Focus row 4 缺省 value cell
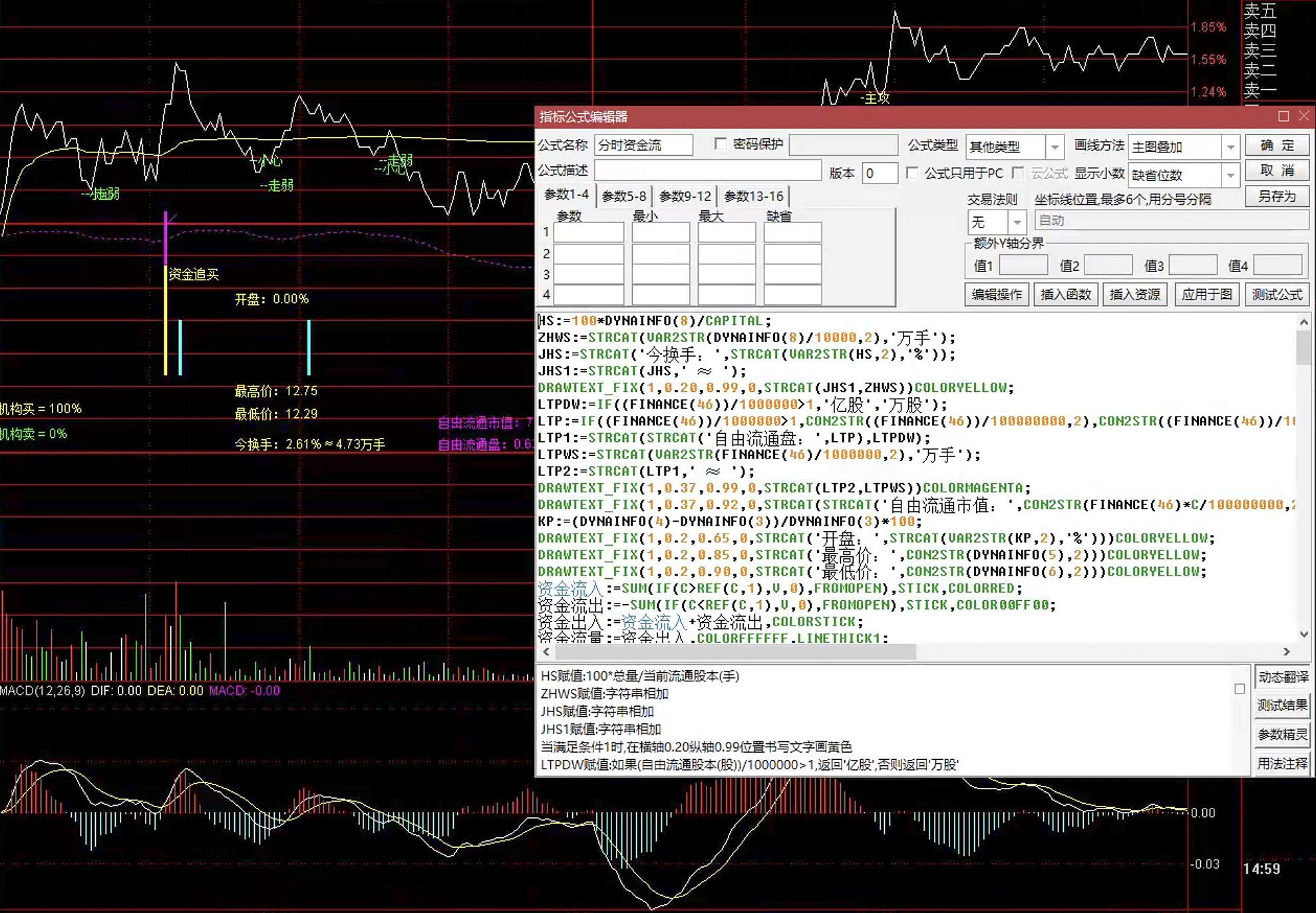The width and height of the screenshot is (1316, 913). pos(792,295)
